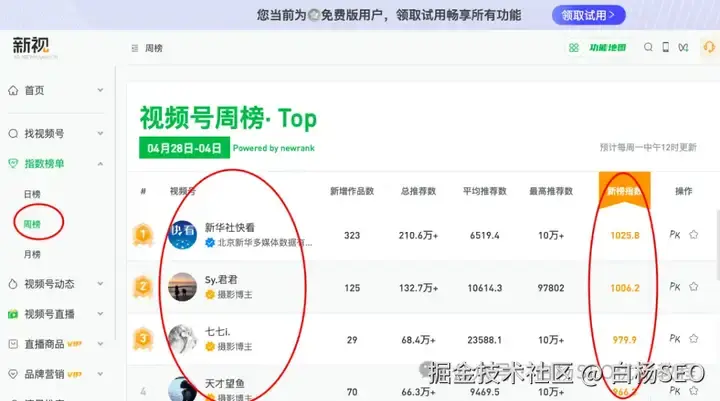Expand the 品牌营销 chevron
Image resolution: width=720 pixels, height=401 pixels.
pos(100,374)
